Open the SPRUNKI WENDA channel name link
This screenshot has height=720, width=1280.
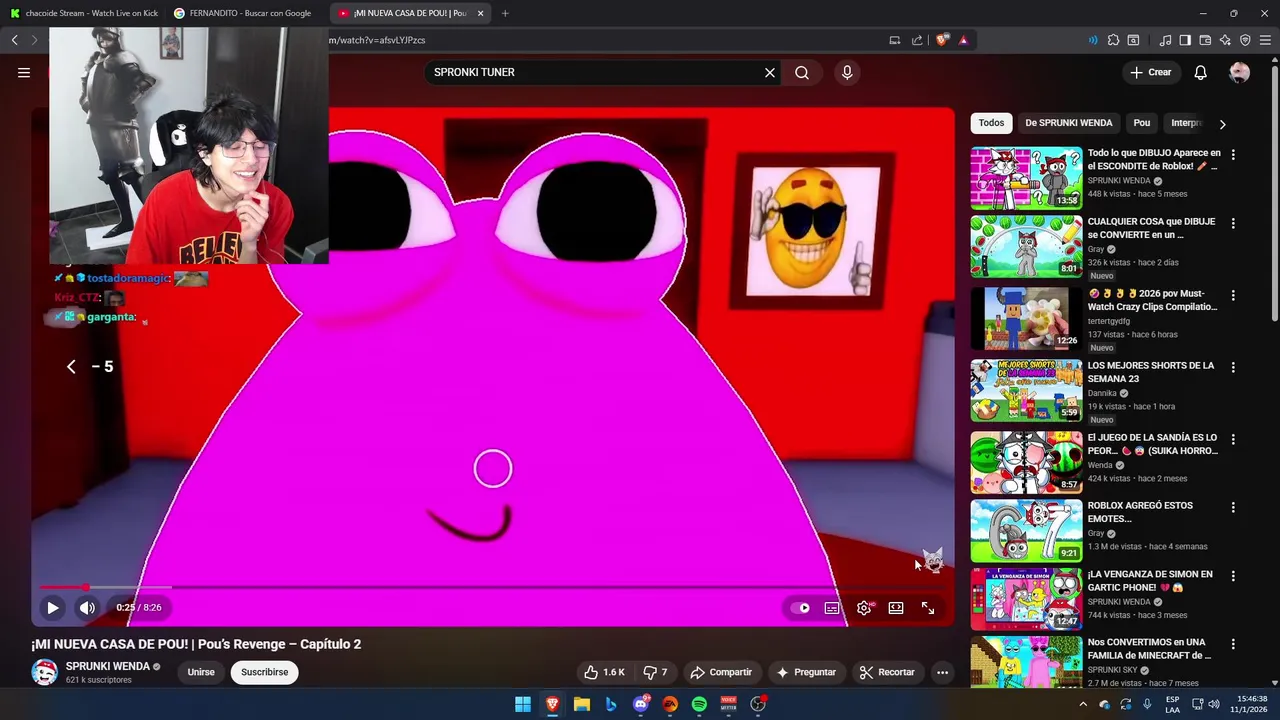107,666
